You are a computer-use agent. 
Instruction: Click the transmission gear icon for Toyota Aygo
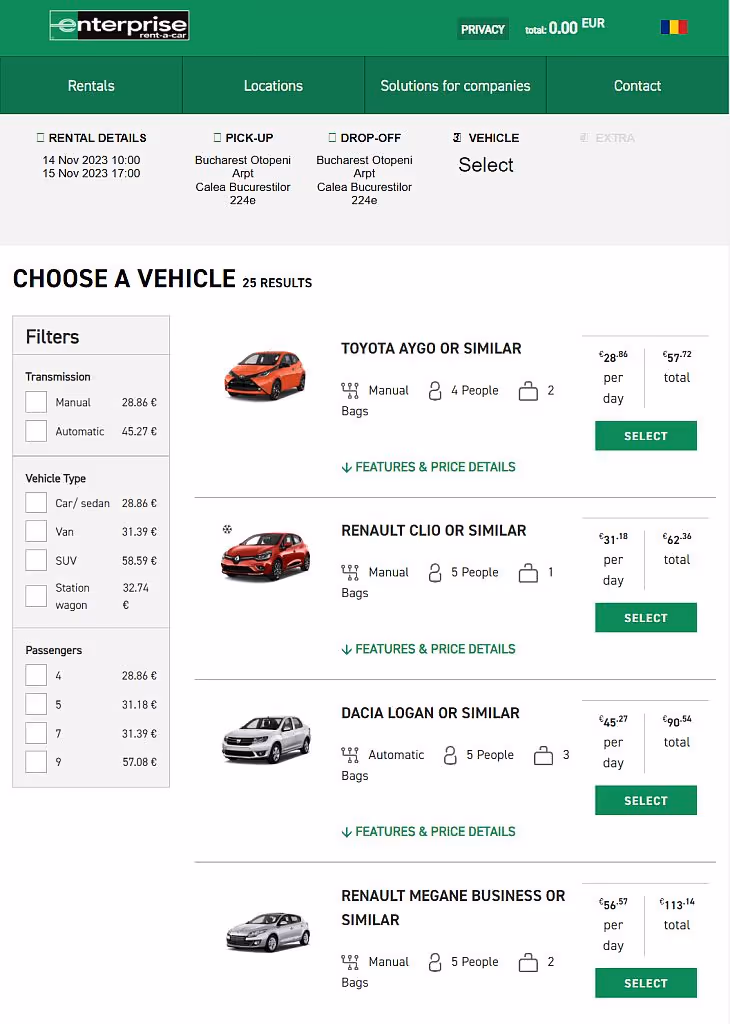350,391
